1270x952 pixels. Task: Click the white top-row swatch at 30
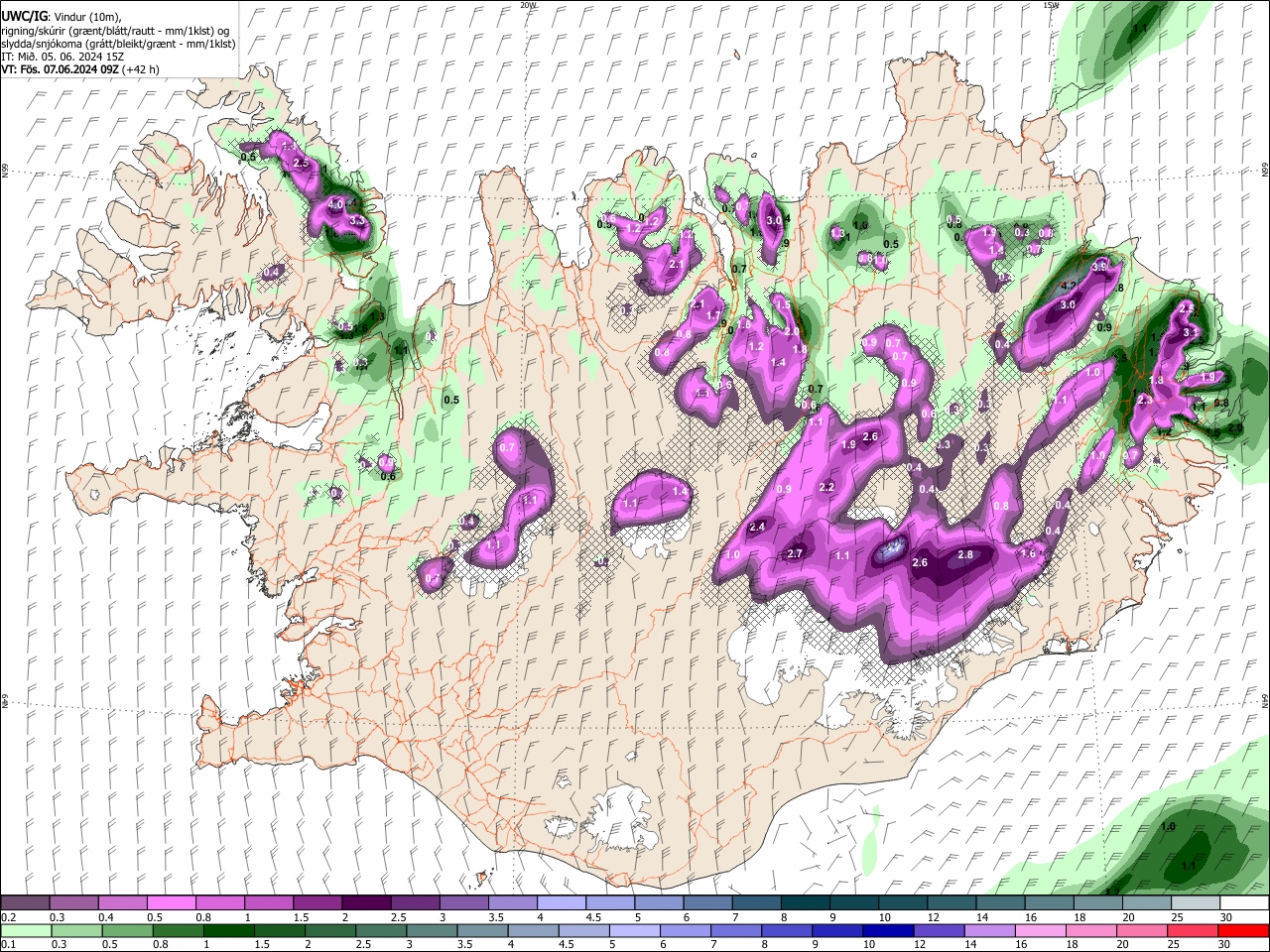tap(1244, 903)
